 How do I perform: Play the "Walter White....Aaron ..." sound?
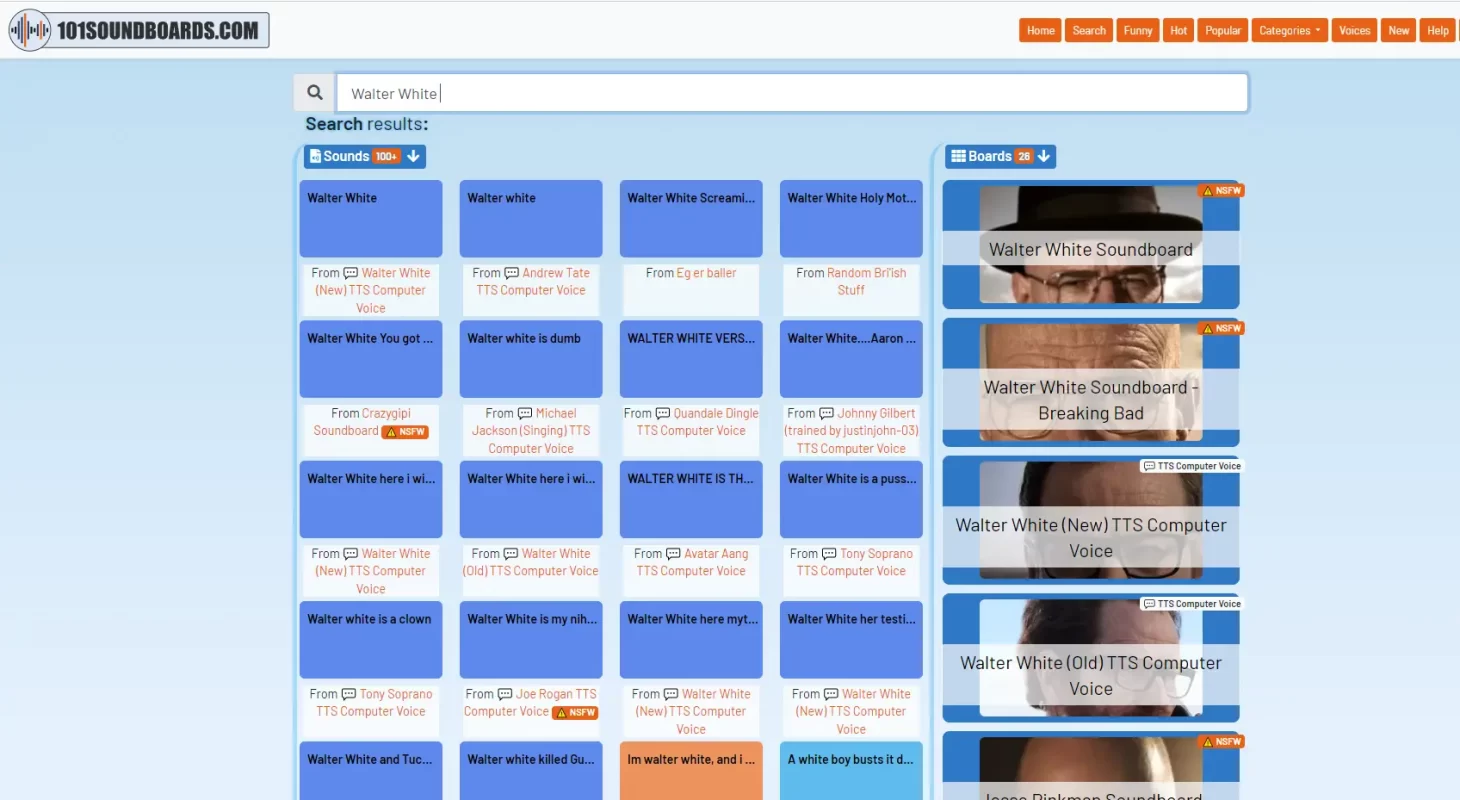[851, 358]
